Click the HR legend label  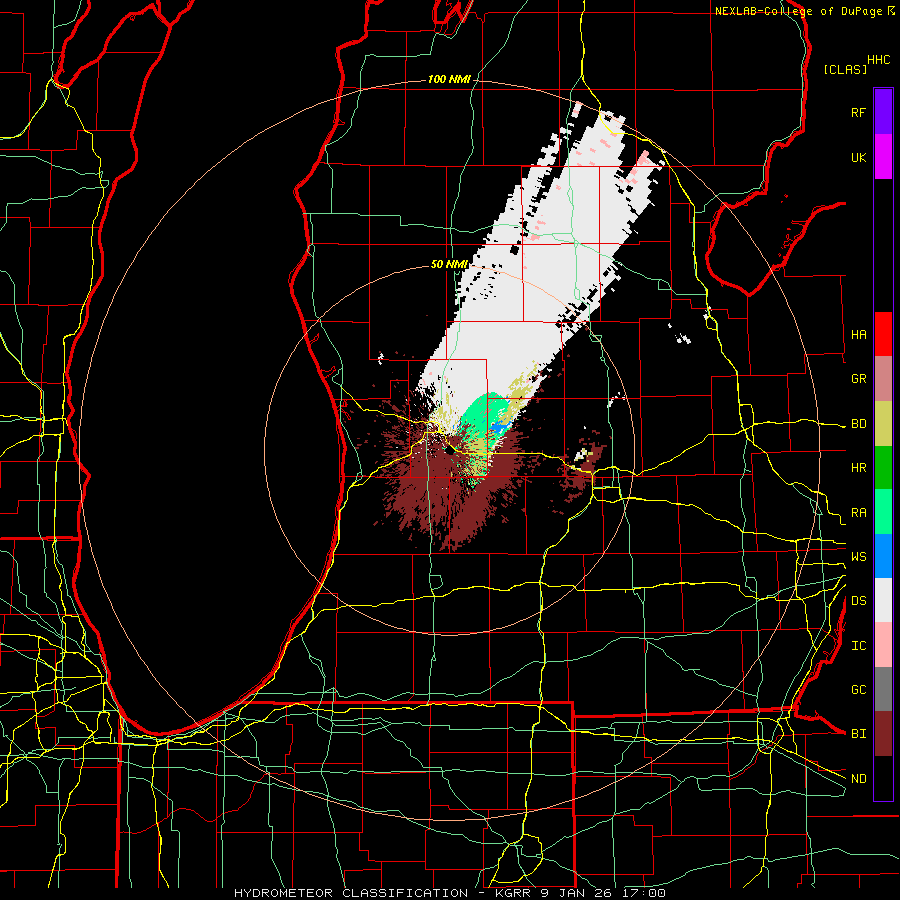[858, 468]
